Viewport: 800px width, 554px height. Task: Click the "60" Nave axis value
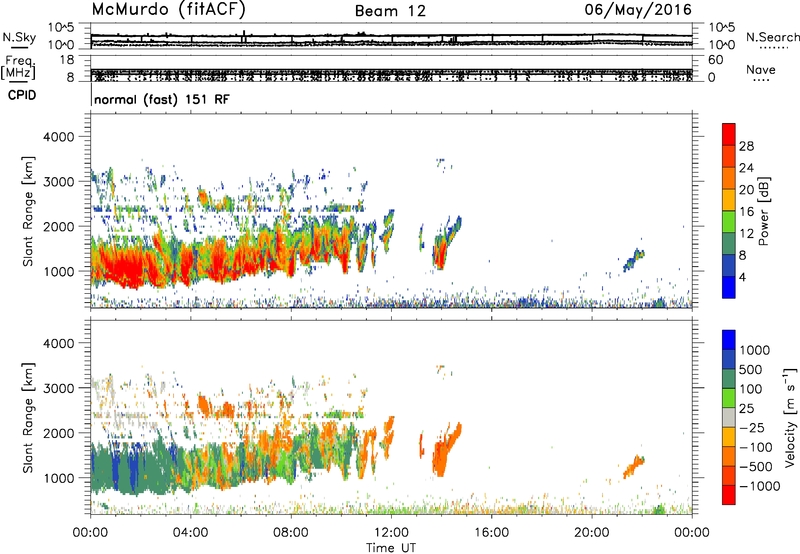[x=715, y=60]
